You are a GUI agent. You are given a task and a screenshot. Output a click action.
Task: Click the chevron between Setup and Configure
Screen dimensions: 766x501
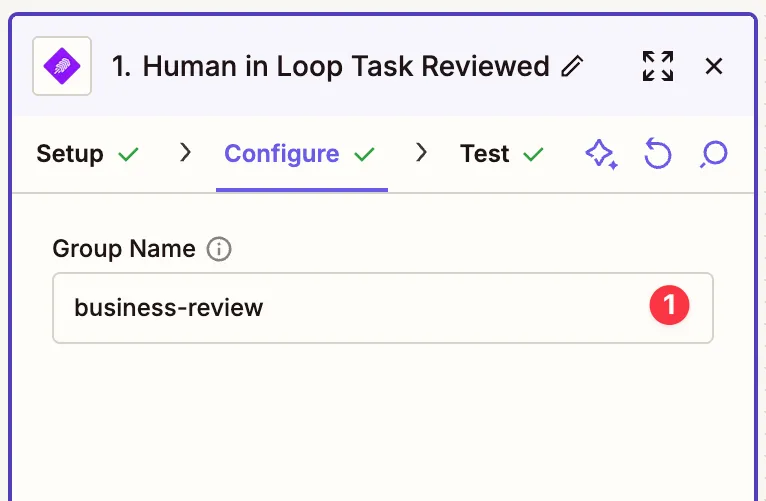point(185,154)
